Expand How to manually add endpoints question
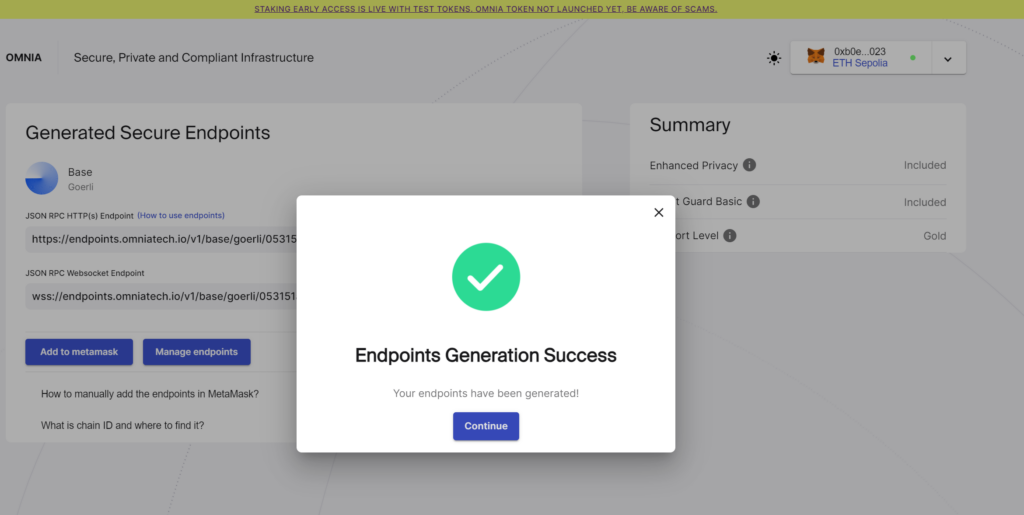Viewport: 1024px width, 515px height. click(x=150, y=394)
